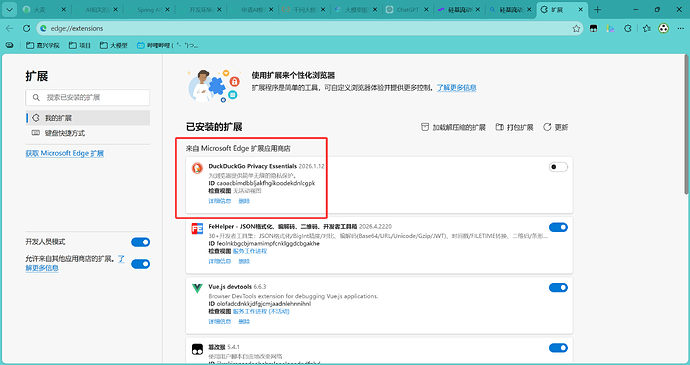The width and height of the screenshot is (690, 365).
Task: Click the 更新 button
Action: click(555, 127)
